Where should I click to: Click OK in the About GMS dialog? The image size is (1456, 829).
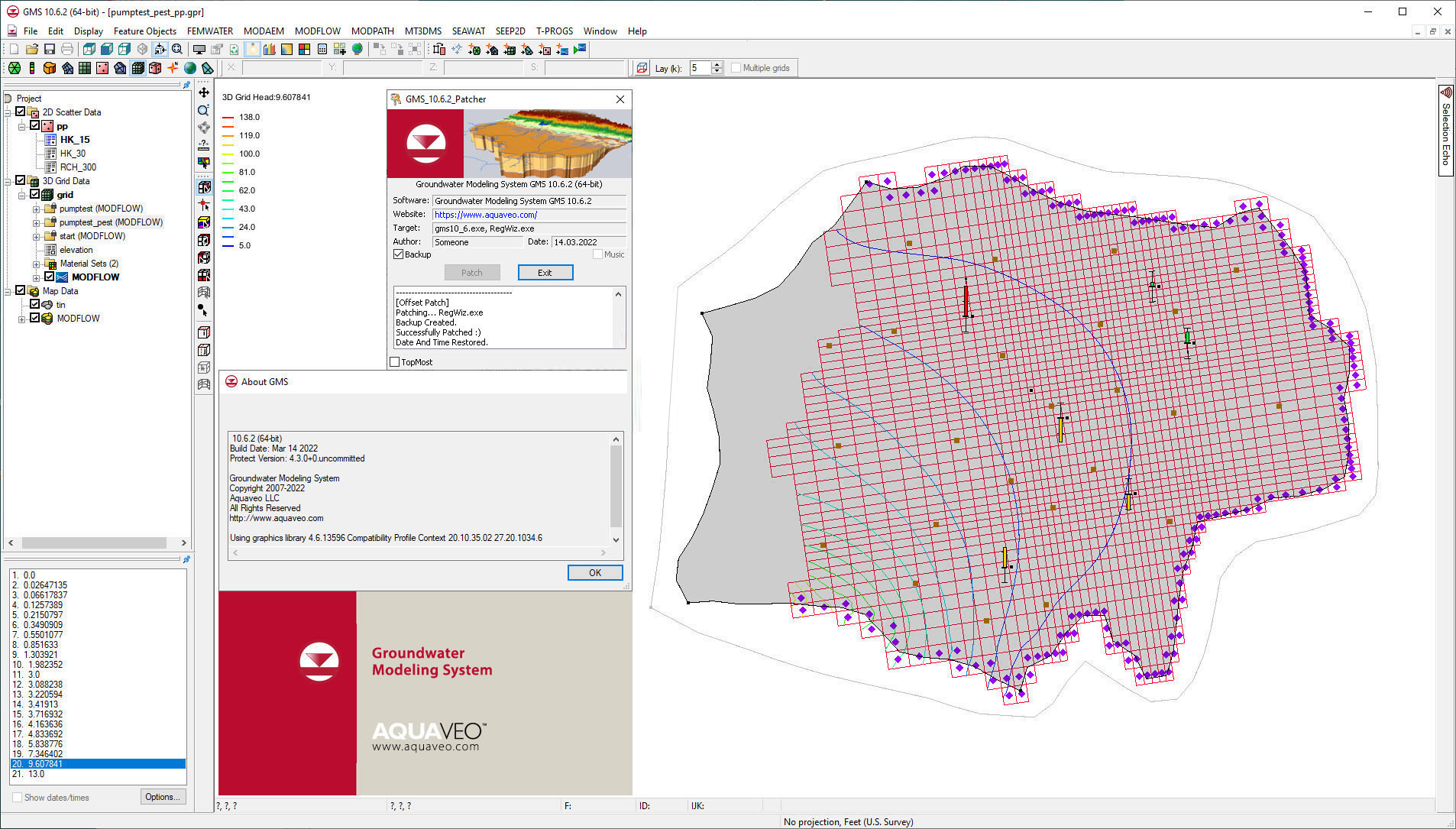click(x=595, y=573)
